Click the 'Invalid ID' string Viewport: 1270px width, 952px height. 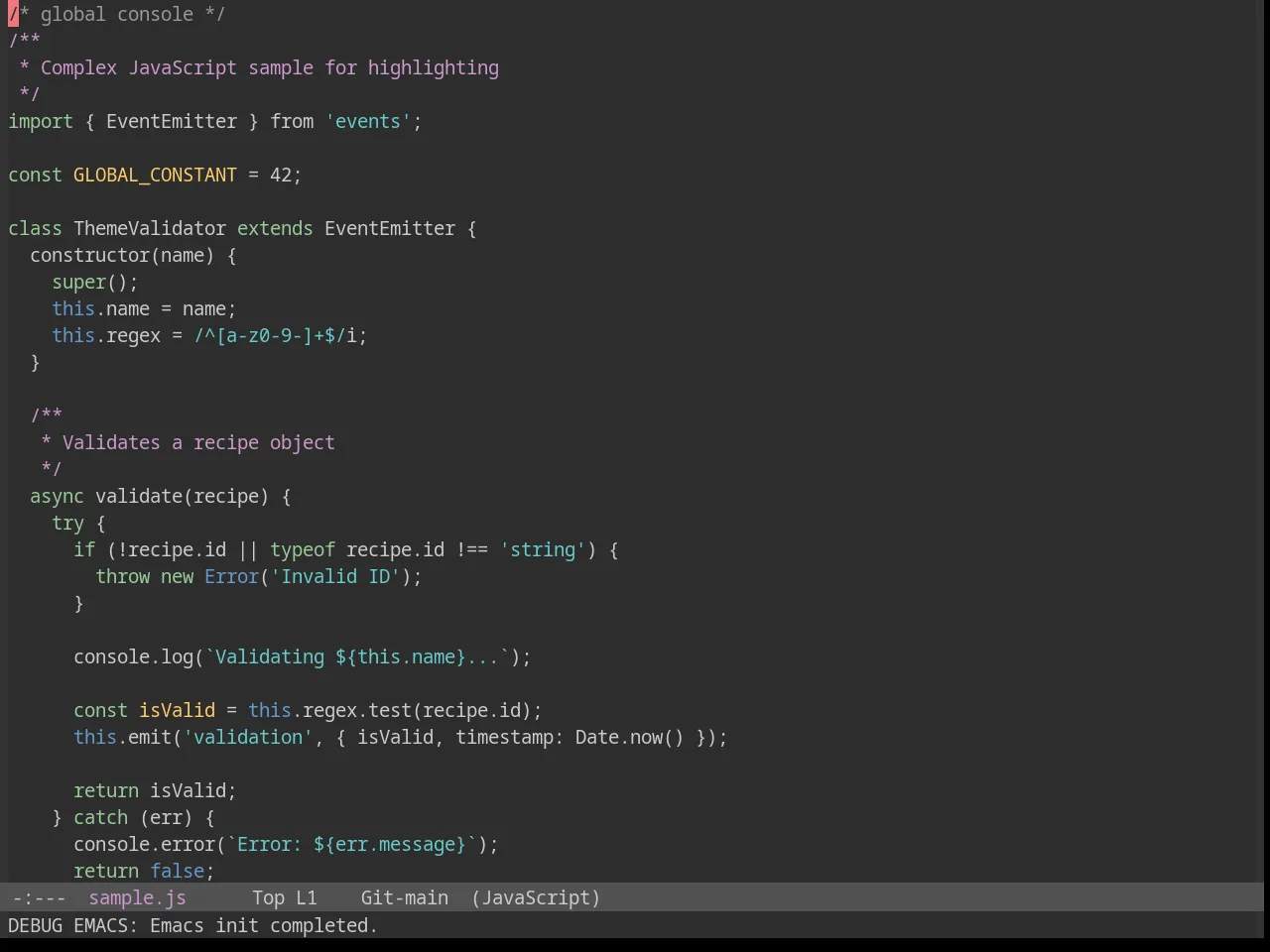[335, 576]
